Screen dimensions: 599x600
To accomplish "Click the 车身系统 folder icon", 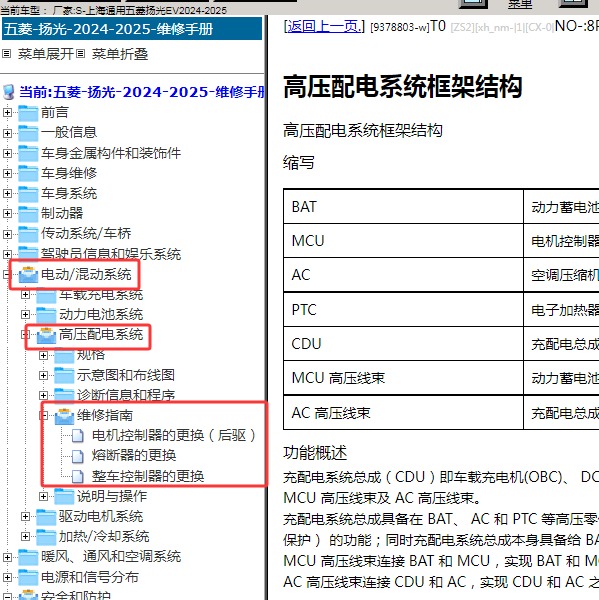I will [x=28, y=194].
